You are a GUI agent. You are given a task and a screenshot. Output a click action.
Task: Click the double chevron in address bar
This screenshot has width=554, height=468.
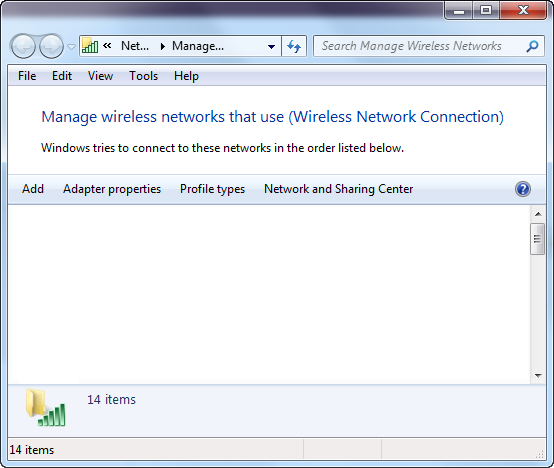[107, 46]
